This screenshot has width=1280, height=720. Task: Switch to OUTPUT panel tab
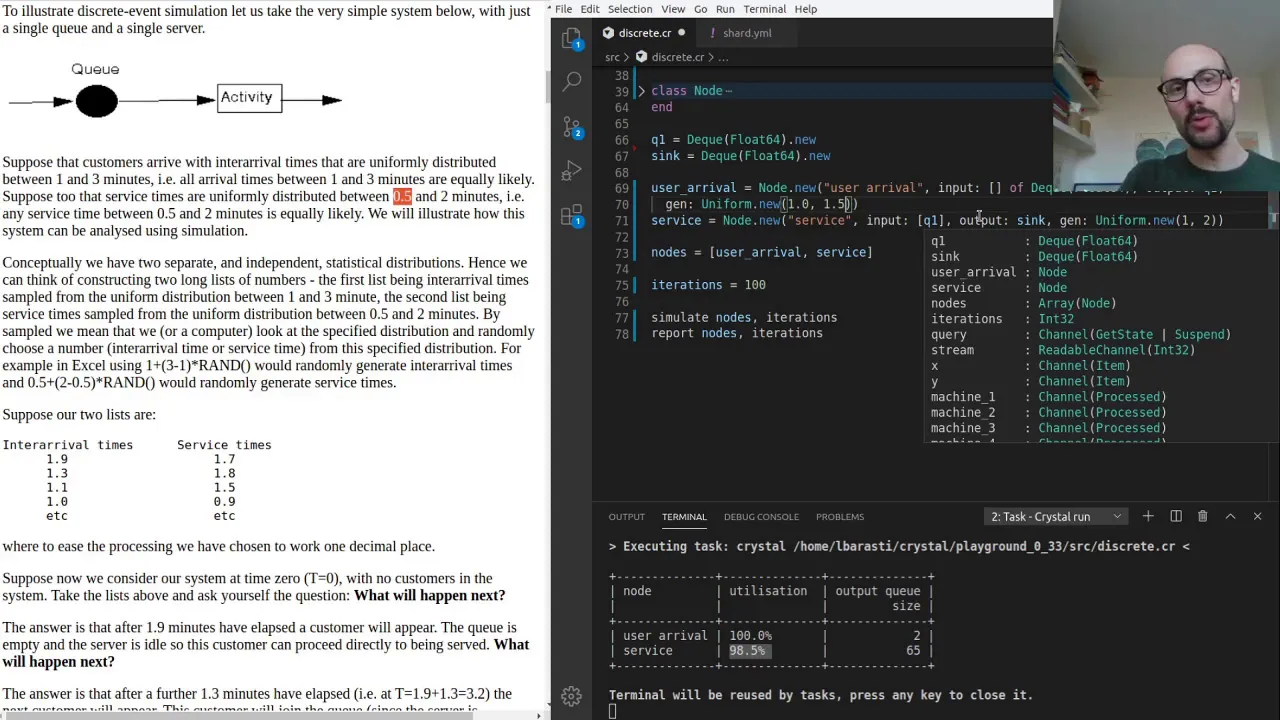(x=626, y=516)
